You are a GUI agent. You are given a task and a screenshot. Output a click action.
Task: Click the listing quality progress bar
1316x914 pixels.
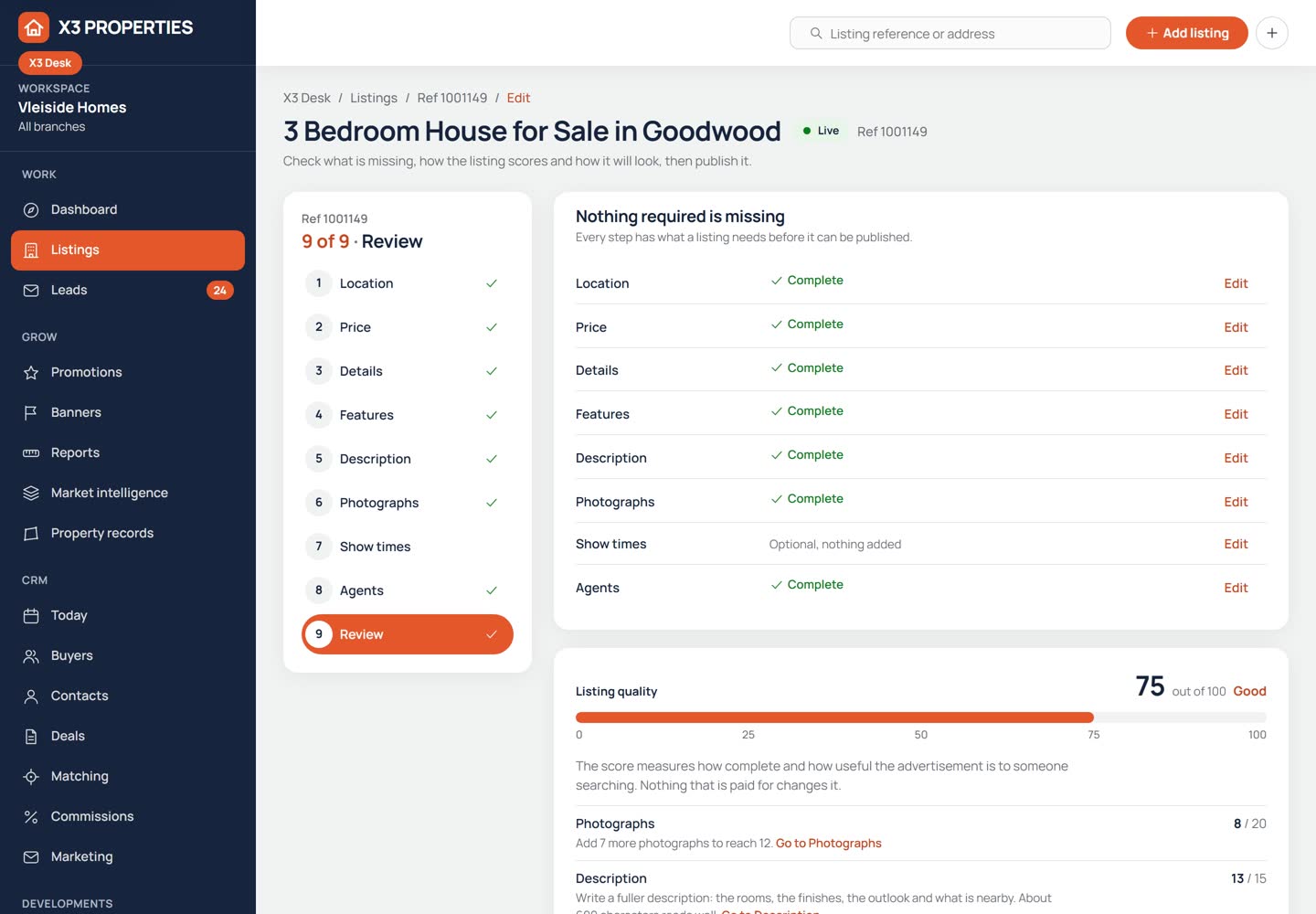[x=921, y=717]
